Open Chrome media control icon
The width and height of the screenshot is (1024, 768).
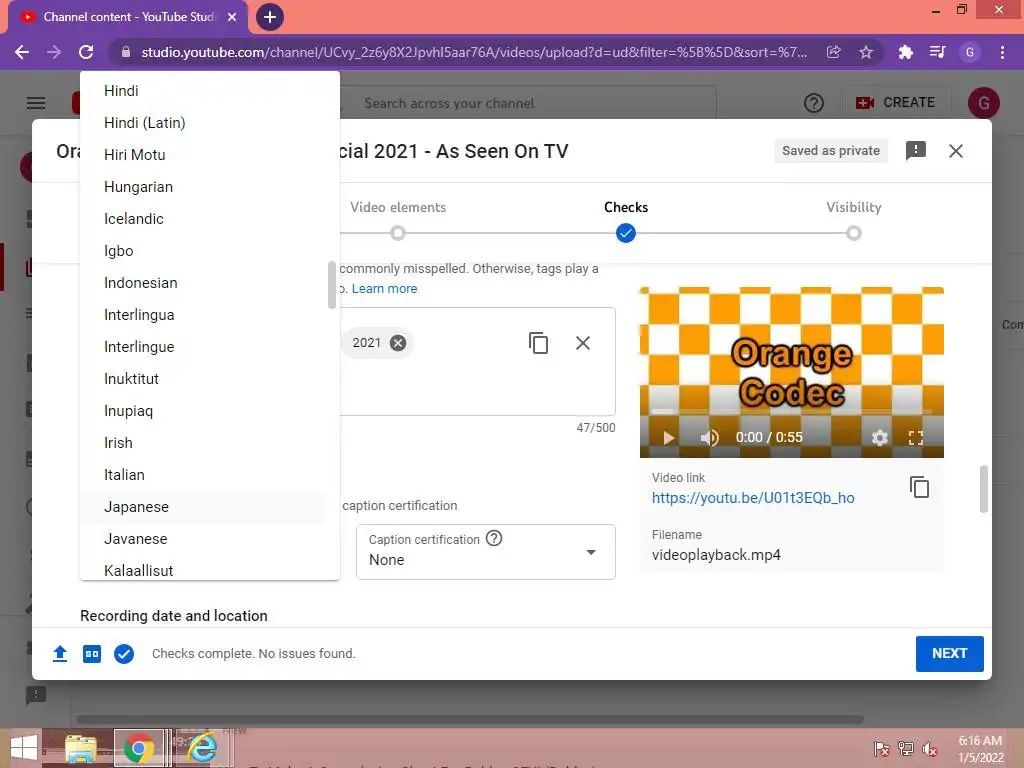(x=937, y=52)
